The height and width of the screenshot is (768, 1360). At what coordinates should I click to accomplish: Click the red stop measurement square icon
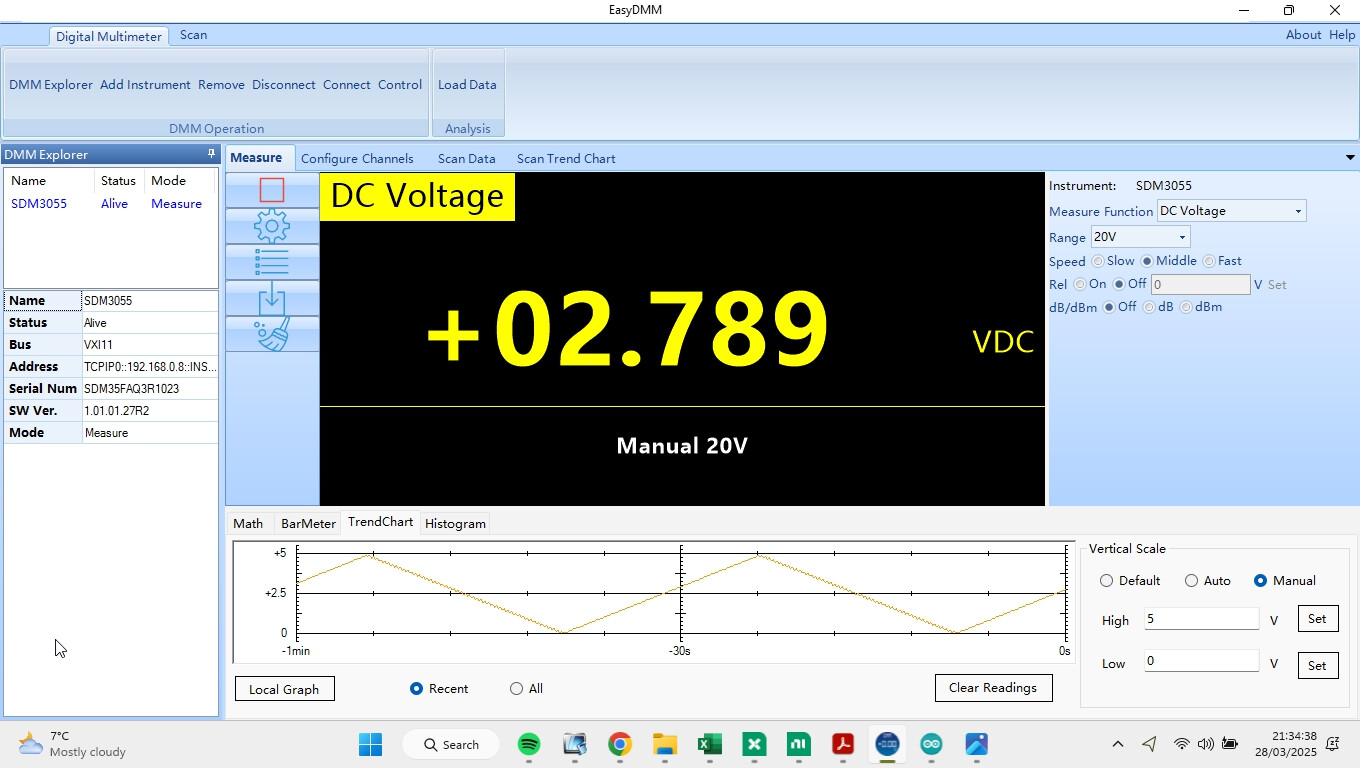pos(272,190)
